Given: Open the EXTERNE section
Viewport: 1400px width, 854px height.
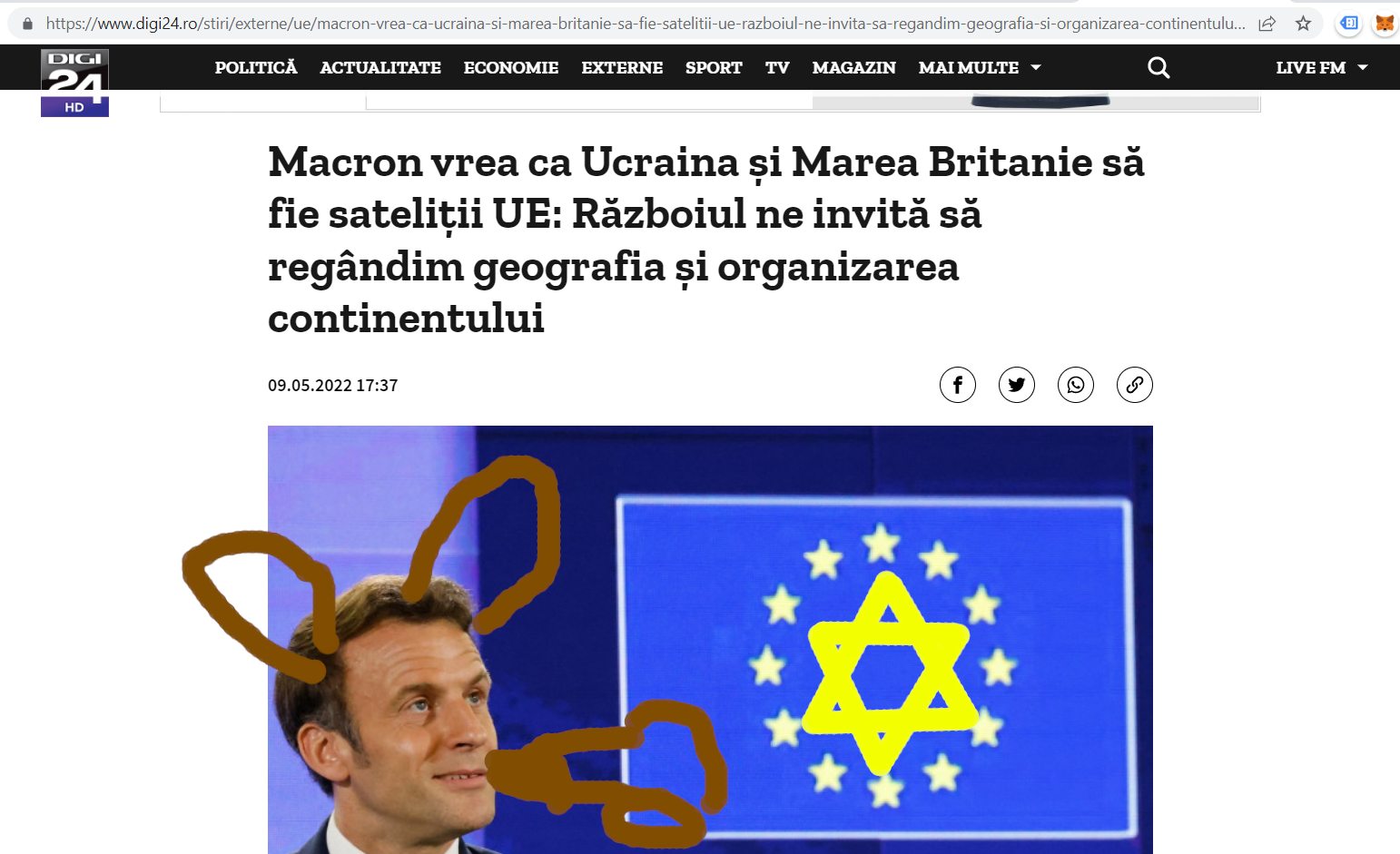Looking at the screenshot, I should (x=622, y=67).
